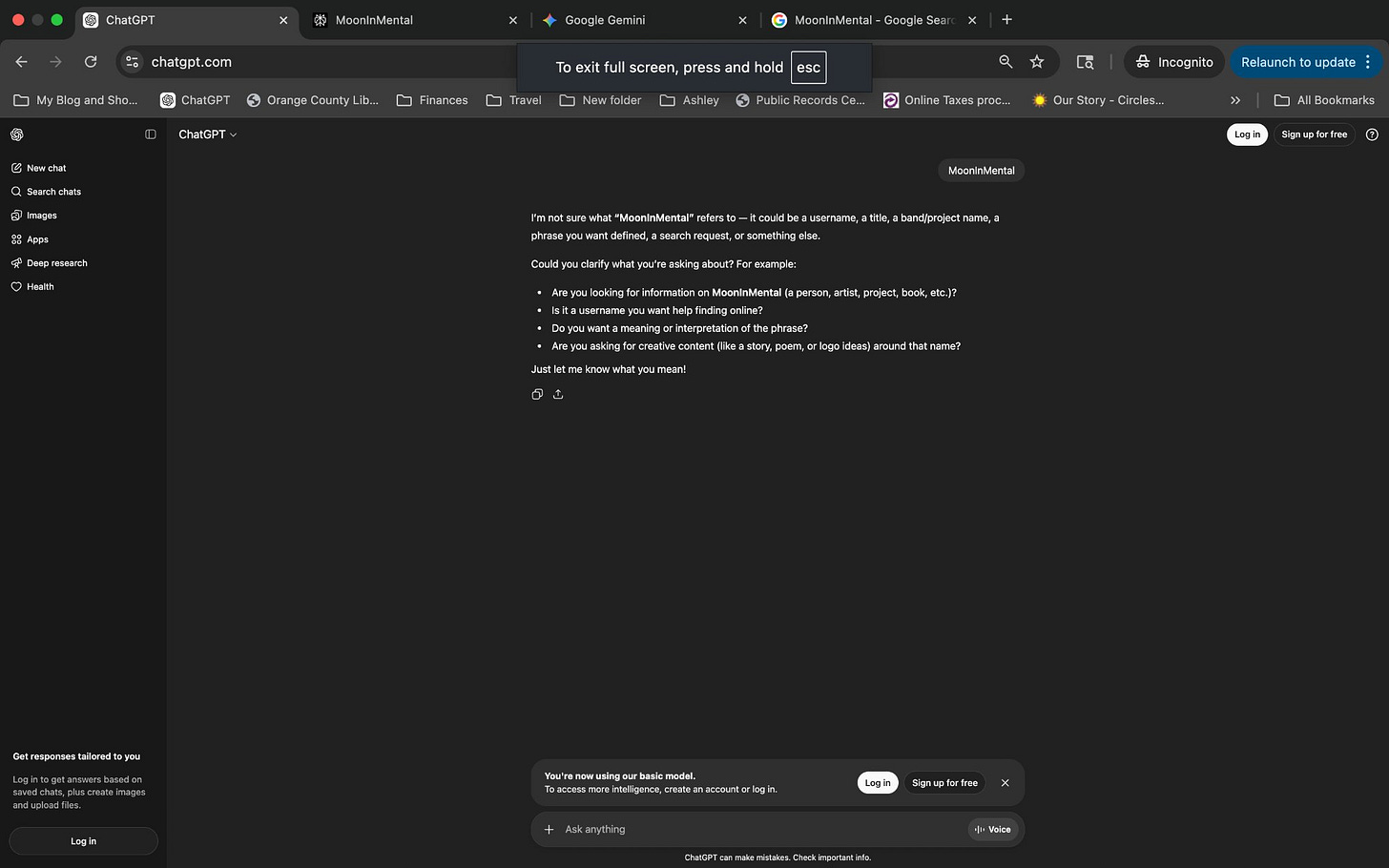The width and height of the screenshot is (1389, 868).
Task: Open the Travel bookmark folder
Action: (x=513, y=100)
